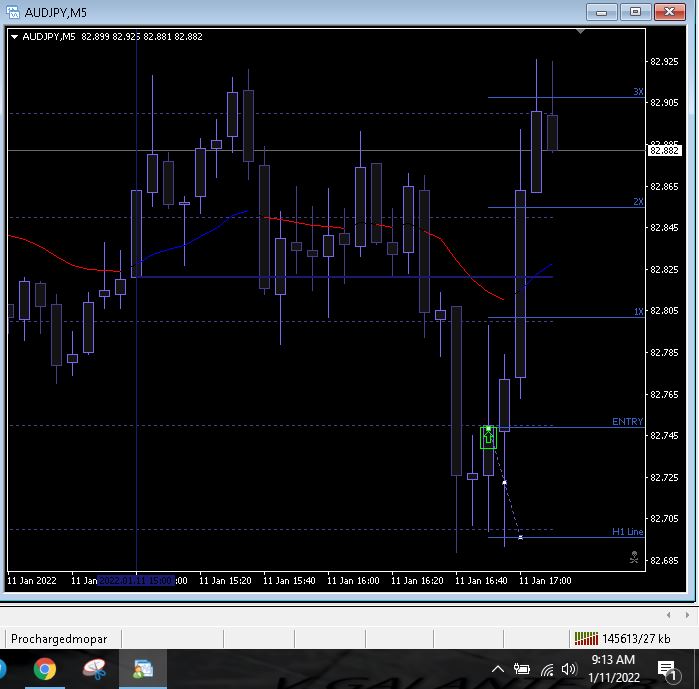Click the 82.745 price scale value
This screenshot has height=689, width=699.
click(664, 435)
